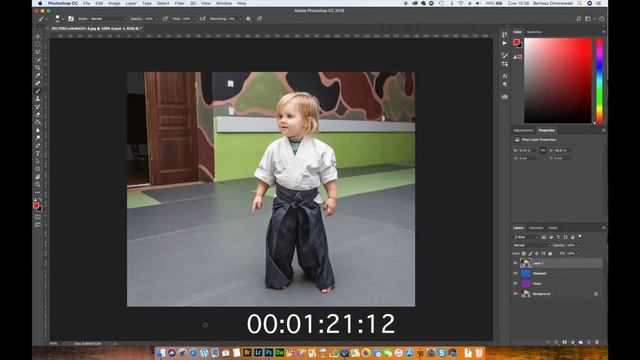Switch to the Swatches tab

[534, 32]
